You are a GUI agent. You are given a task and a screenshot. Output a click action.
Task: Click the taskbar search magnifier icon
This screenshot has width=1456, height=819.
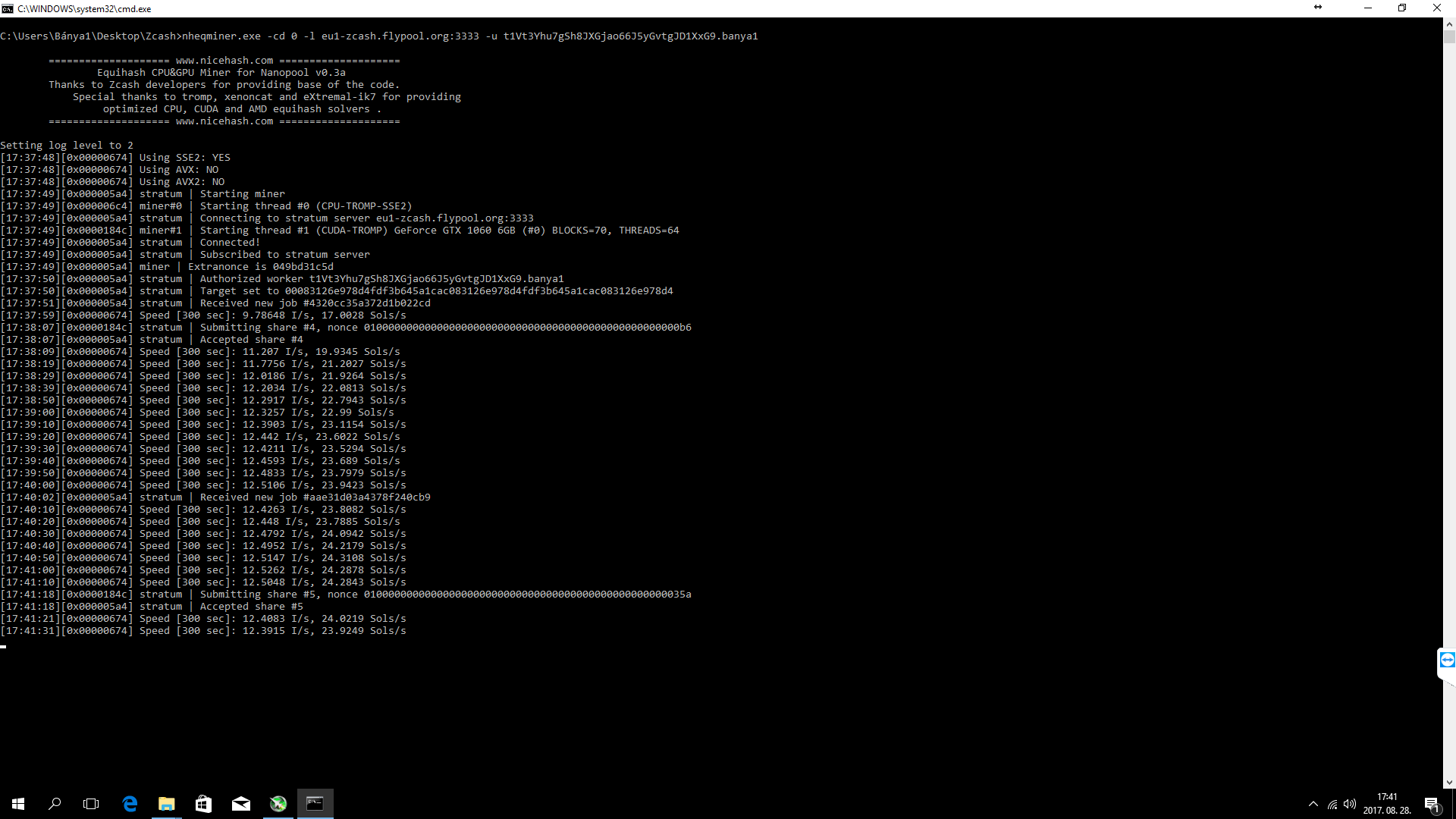click(55, 804)
